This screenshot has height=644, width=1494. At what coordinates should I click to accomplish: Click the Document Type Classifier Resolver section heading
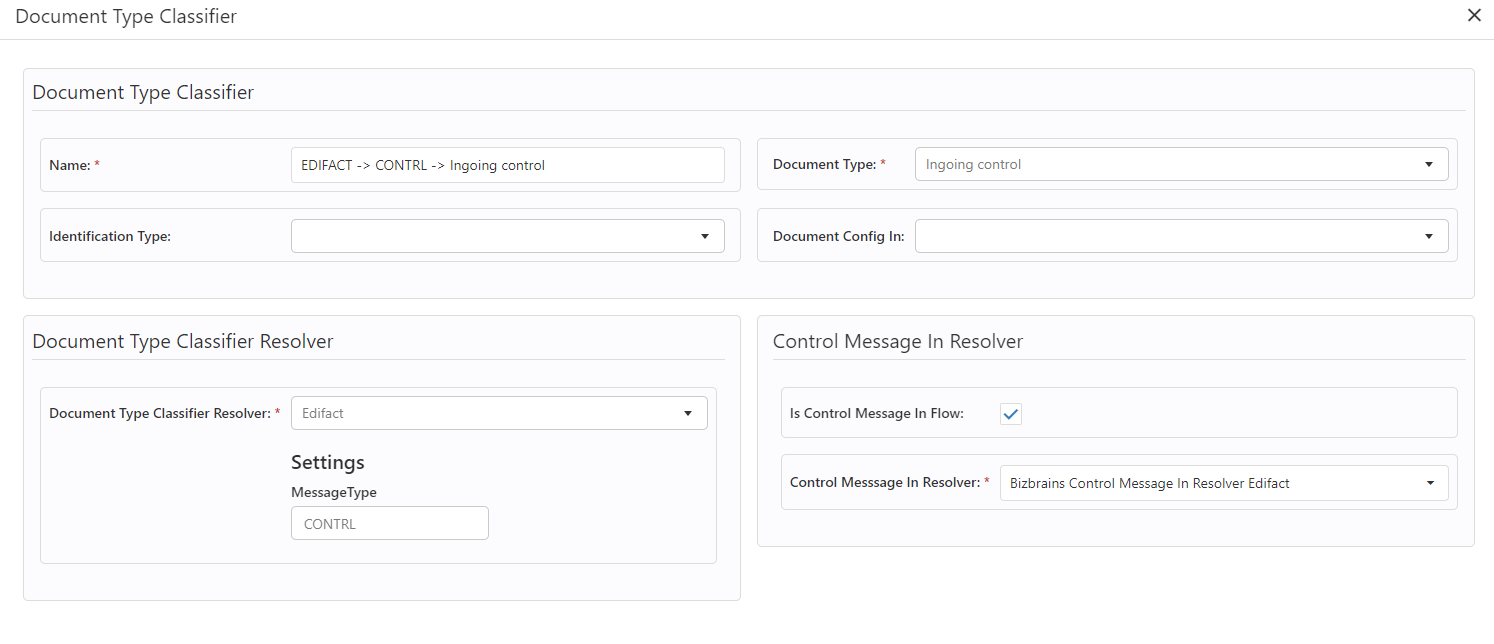(x=182, y=342)
